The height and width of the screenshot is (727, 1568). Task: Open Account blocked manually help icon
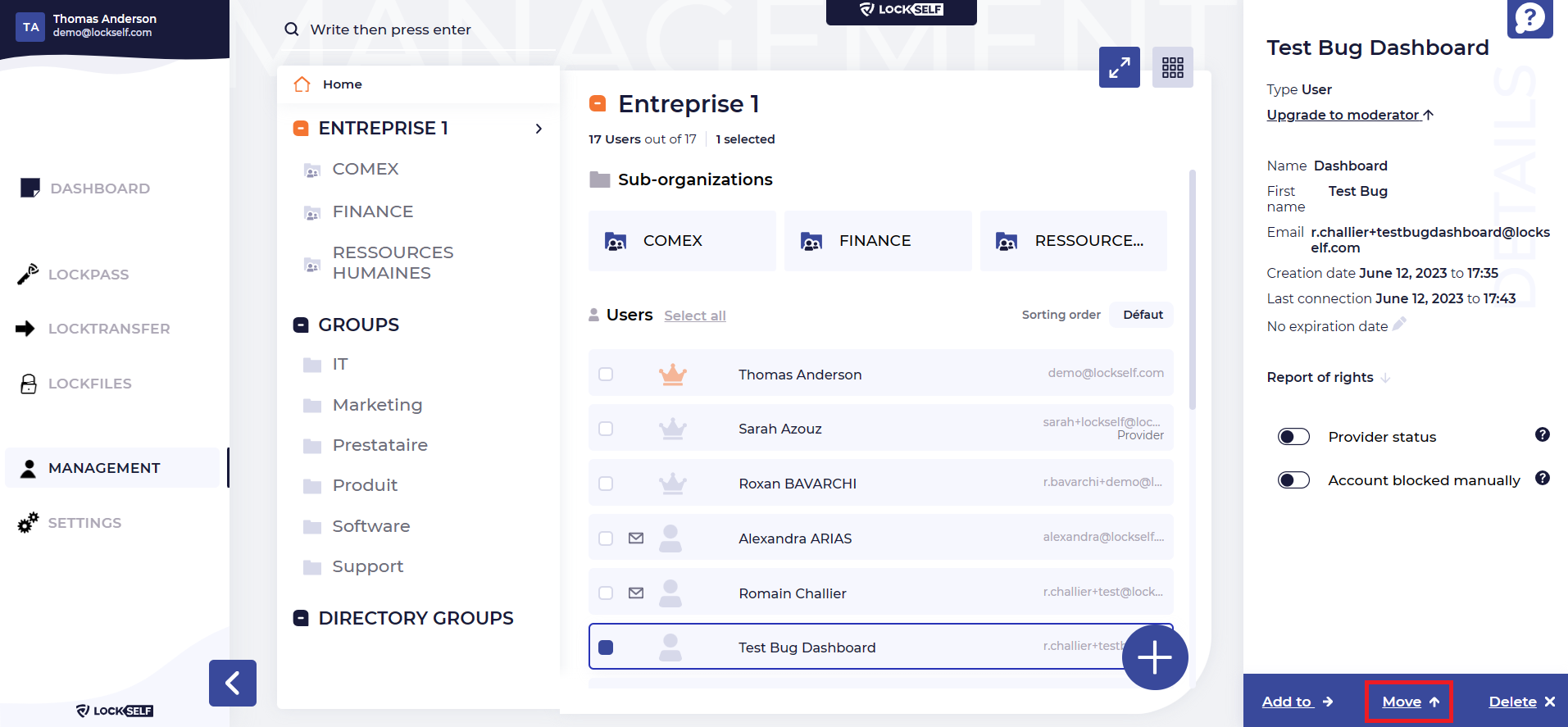1543,478
